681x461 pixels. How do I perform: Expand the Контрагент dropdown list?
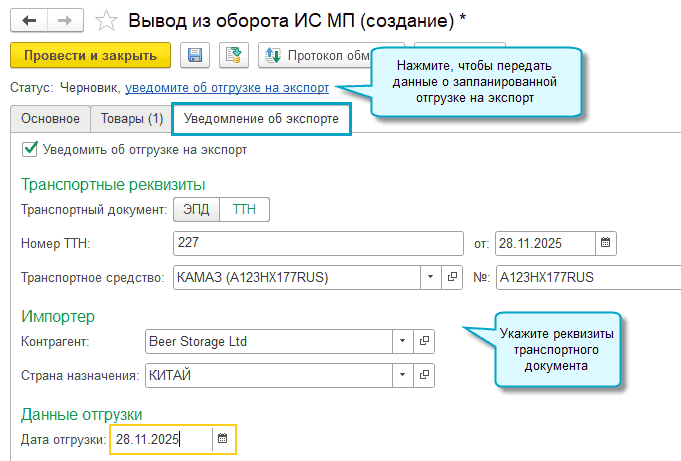tap(402, 342)
